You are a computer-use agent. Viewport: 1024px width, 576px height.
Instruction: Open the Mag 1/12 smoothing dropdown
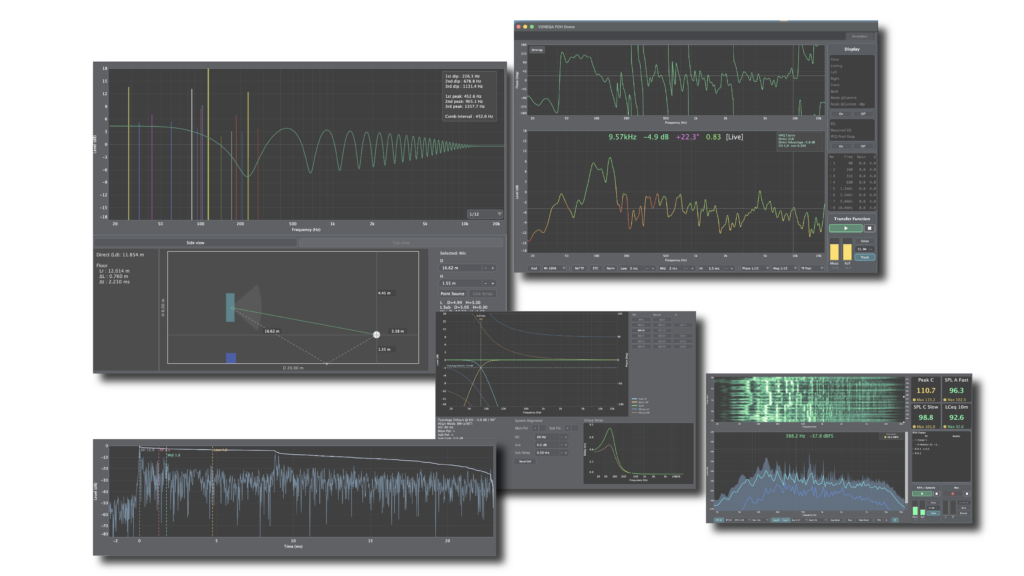click(785, 268)
